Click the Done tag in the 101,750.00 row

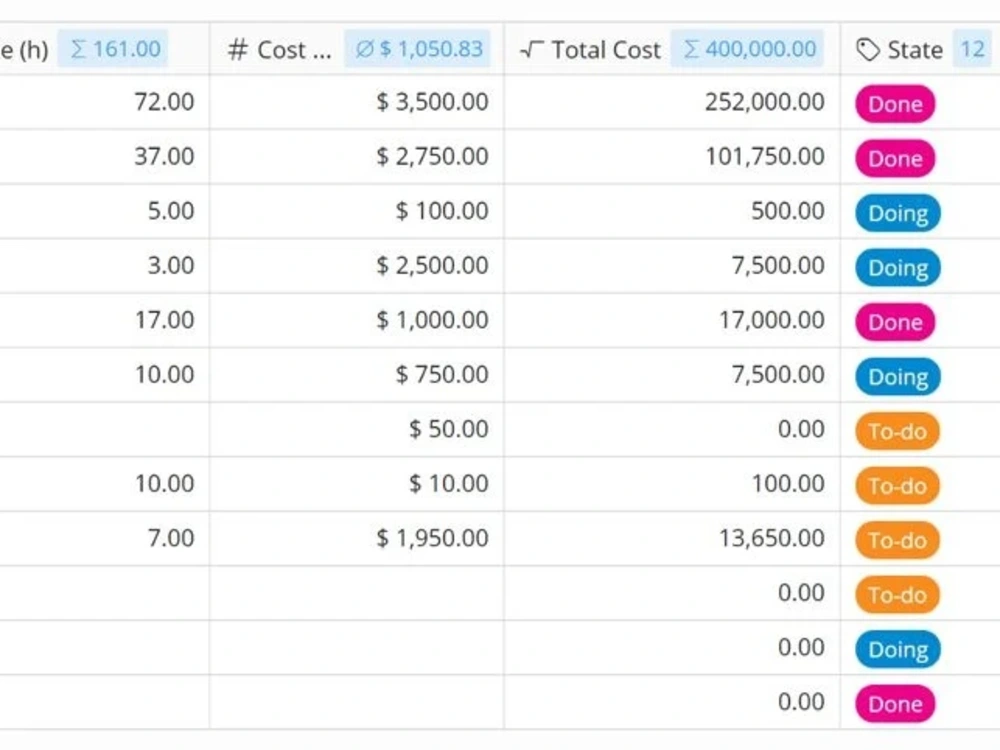895,158
